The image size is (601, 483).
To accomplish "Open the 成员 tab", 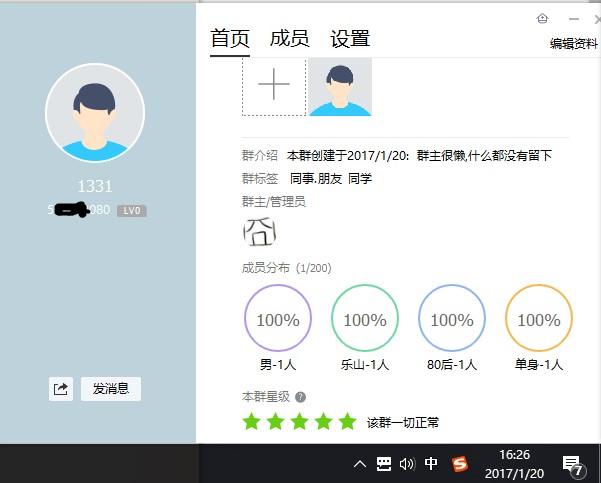I will (x=289, y=39).
